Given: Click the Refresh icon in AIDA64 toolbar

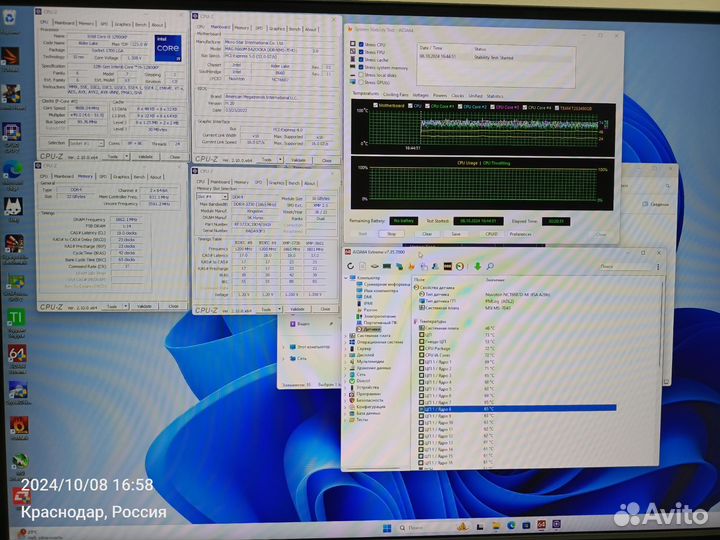Looking at the screenshot, I should (351, 266).
